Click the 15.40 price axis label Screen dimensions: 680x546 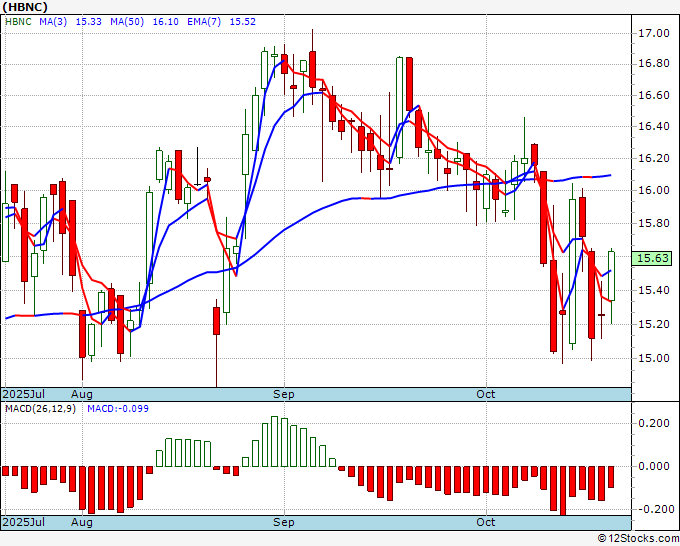(654, 290)
